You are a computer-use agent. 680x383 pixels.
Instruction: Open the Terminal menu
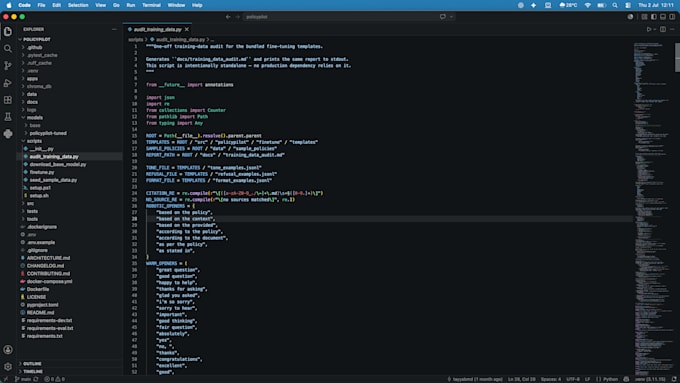tap(151, 5)
